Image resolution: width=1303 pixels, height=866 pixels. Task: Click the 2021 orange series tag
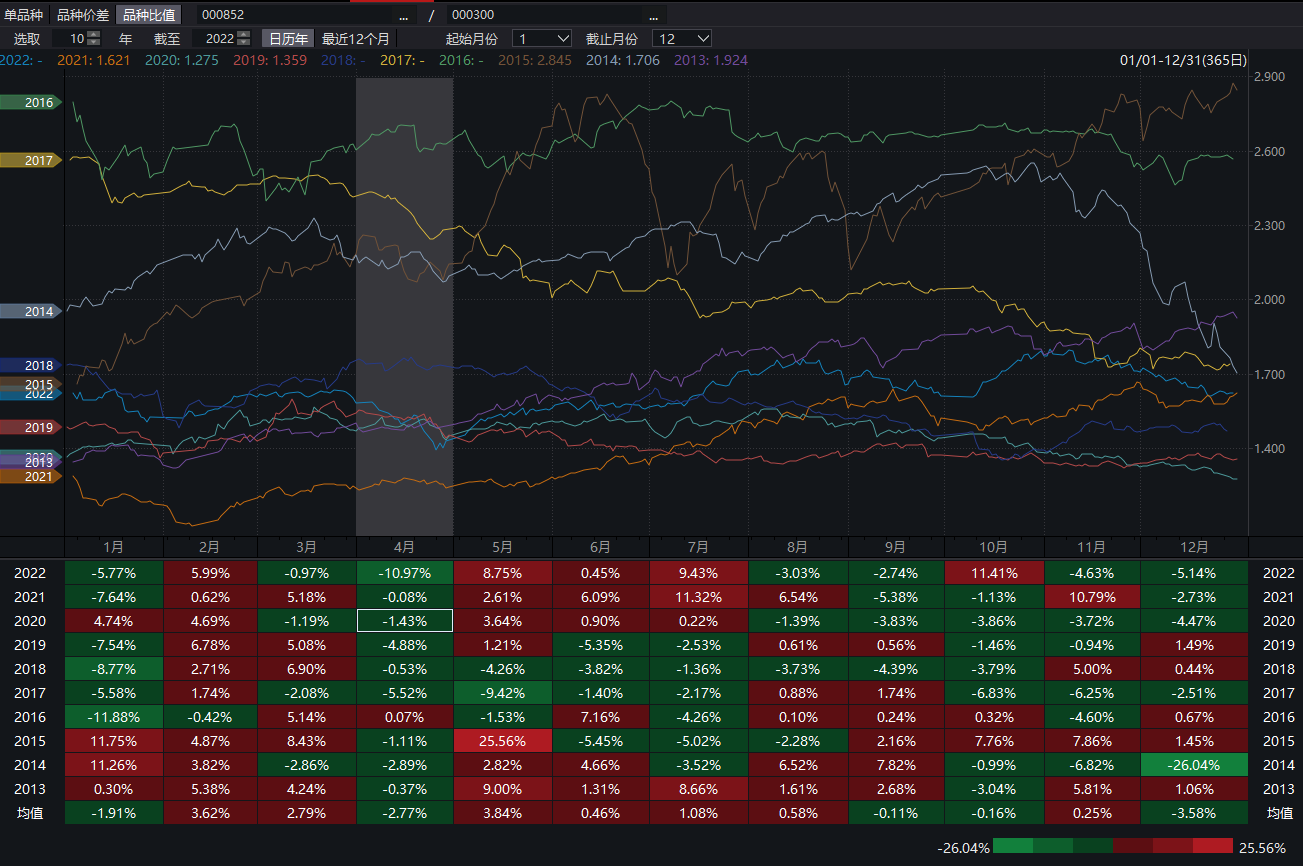point(30,477)
